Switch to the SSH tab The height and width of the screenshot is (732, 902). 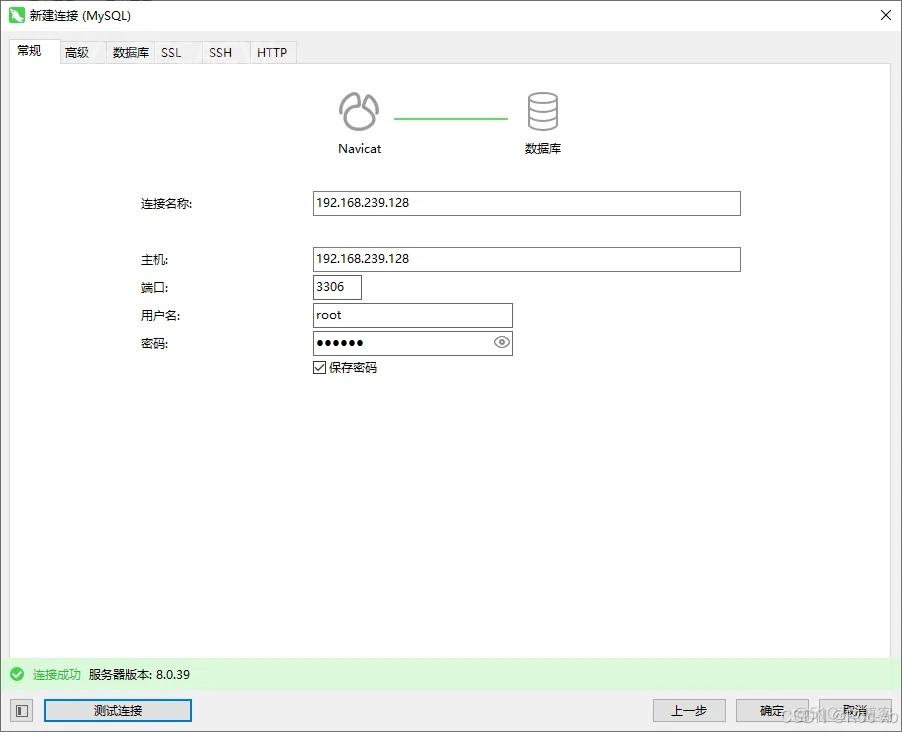click(220, 52)
